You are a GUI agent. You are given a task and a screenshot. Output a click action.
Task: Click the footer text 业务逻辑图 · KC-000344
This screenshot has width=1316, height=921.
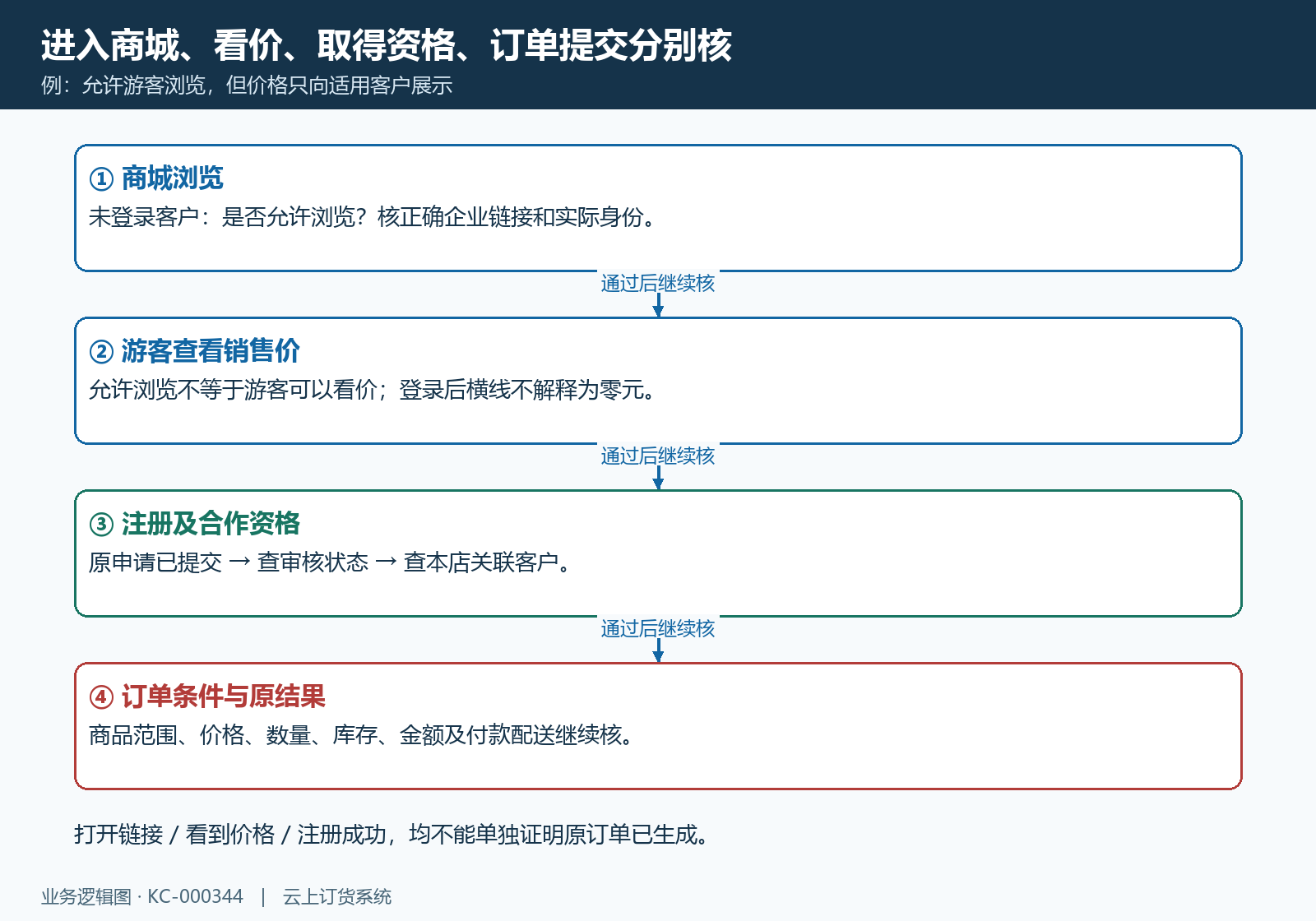(x=142, y=896)
